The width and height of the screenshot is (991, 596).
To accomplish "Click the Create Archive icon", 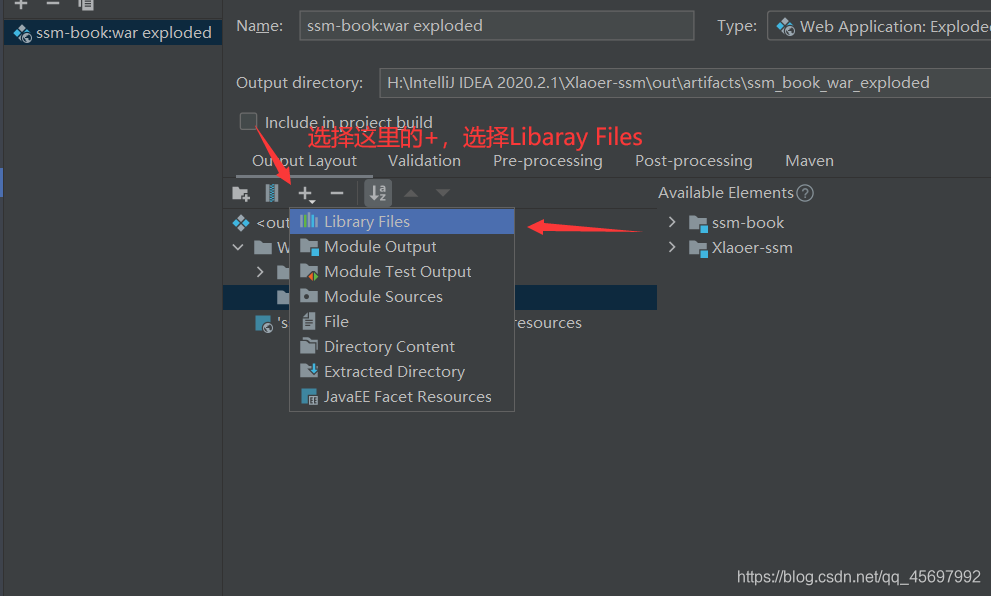I will 272,193.
